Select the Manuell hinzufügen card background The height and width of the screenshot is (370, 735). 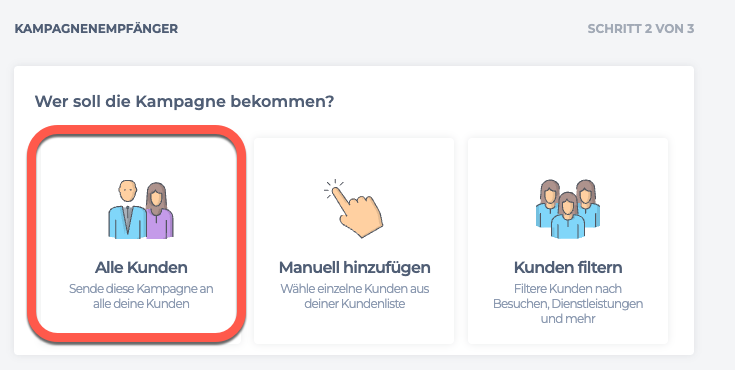(x=354, y=241)
